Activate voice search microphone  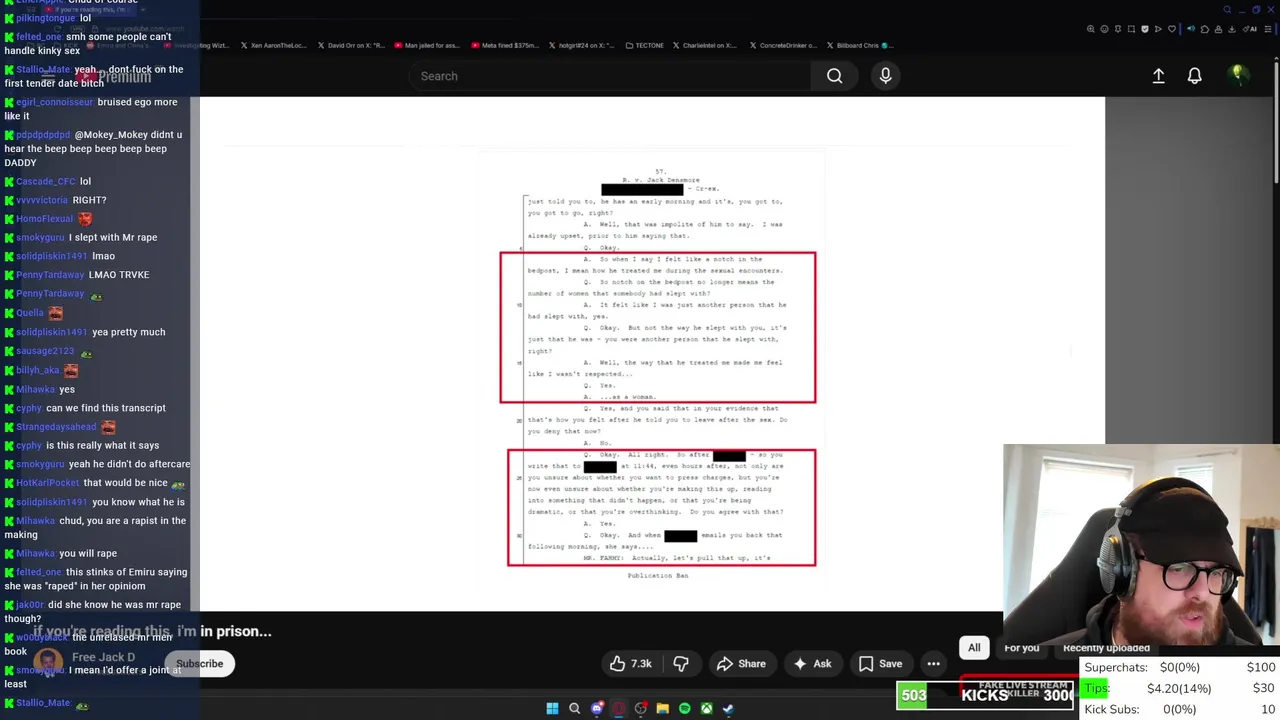coord(885,76)
